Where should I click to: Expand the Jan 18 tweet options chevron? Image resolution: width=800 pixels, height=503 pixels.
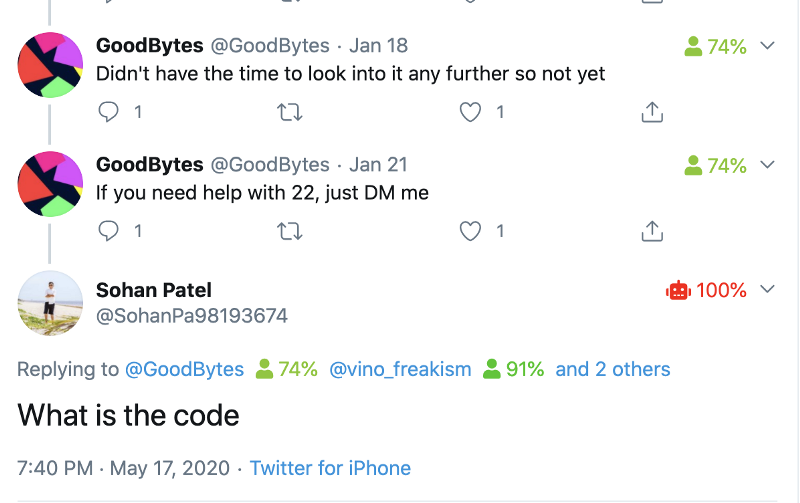[x=767, y=46]
